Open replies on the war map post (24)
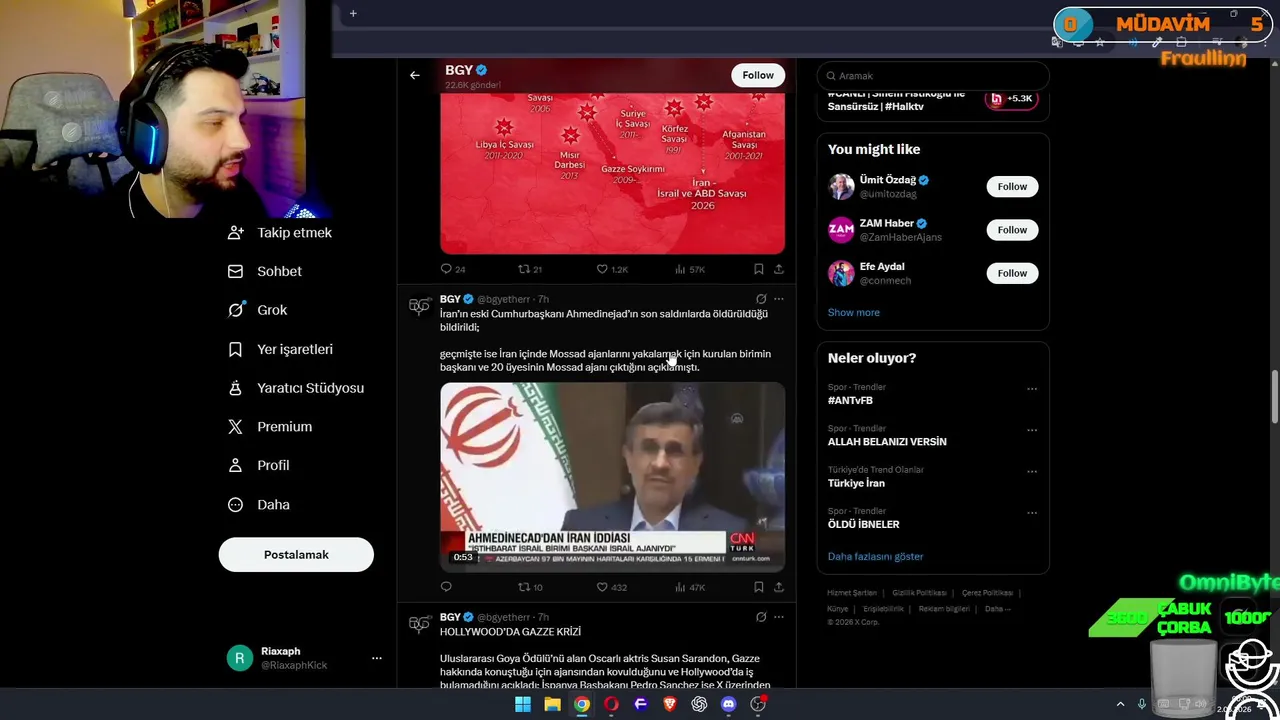Screen dimensions: 1280x720 point(453,269)
